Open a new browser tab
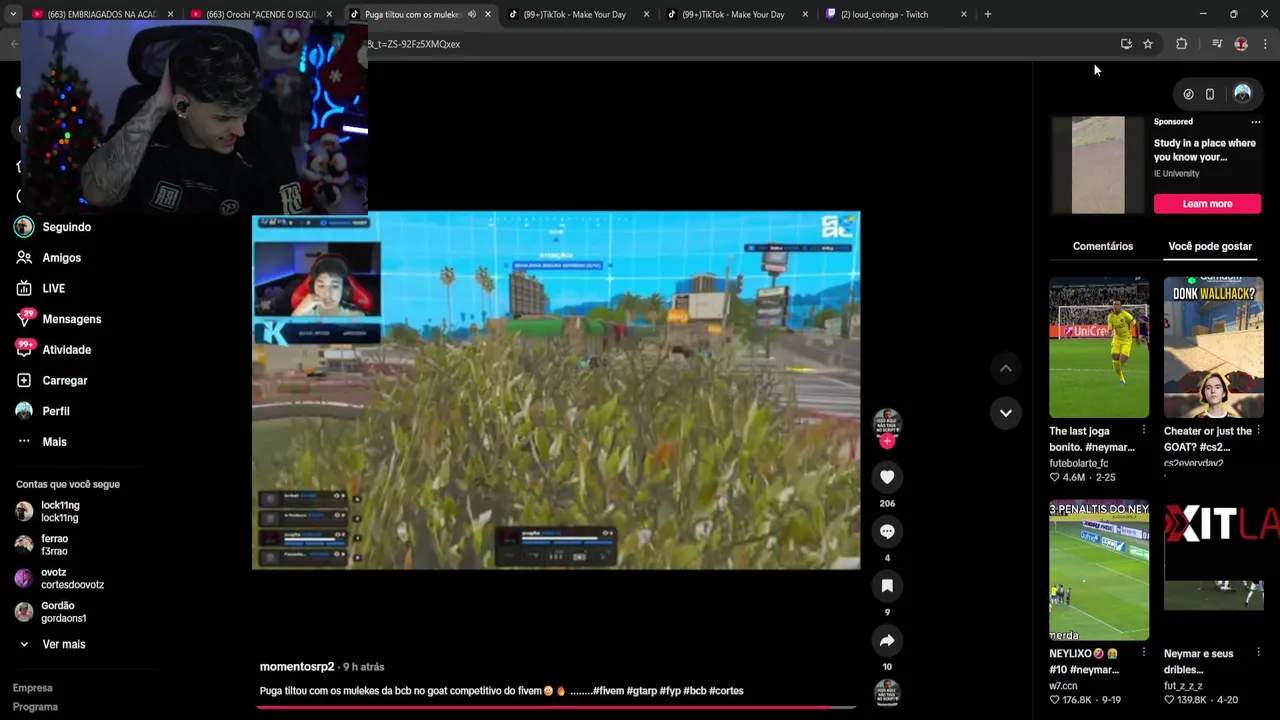 click(x=987, y=14)
